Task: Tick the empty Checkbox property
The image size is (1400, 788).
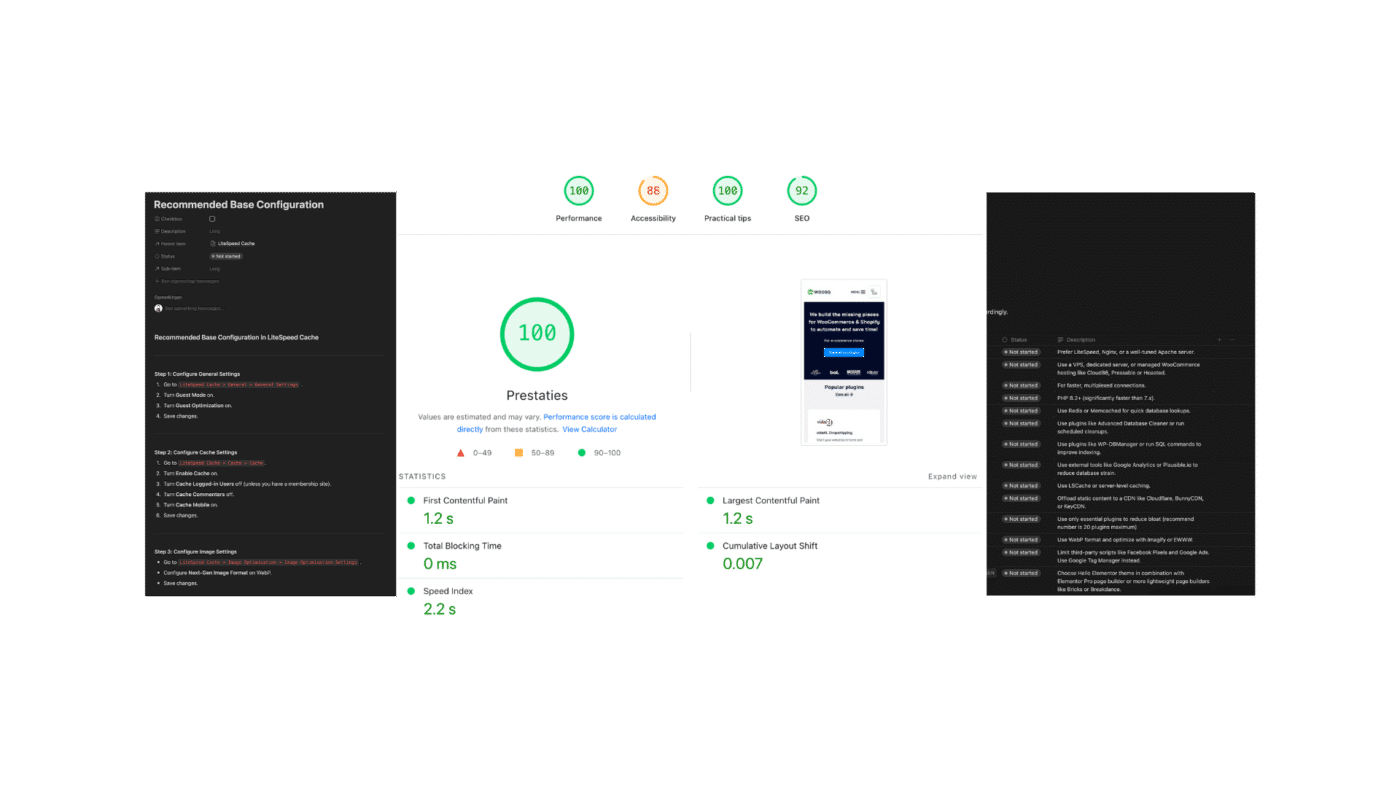Action: 212,219
